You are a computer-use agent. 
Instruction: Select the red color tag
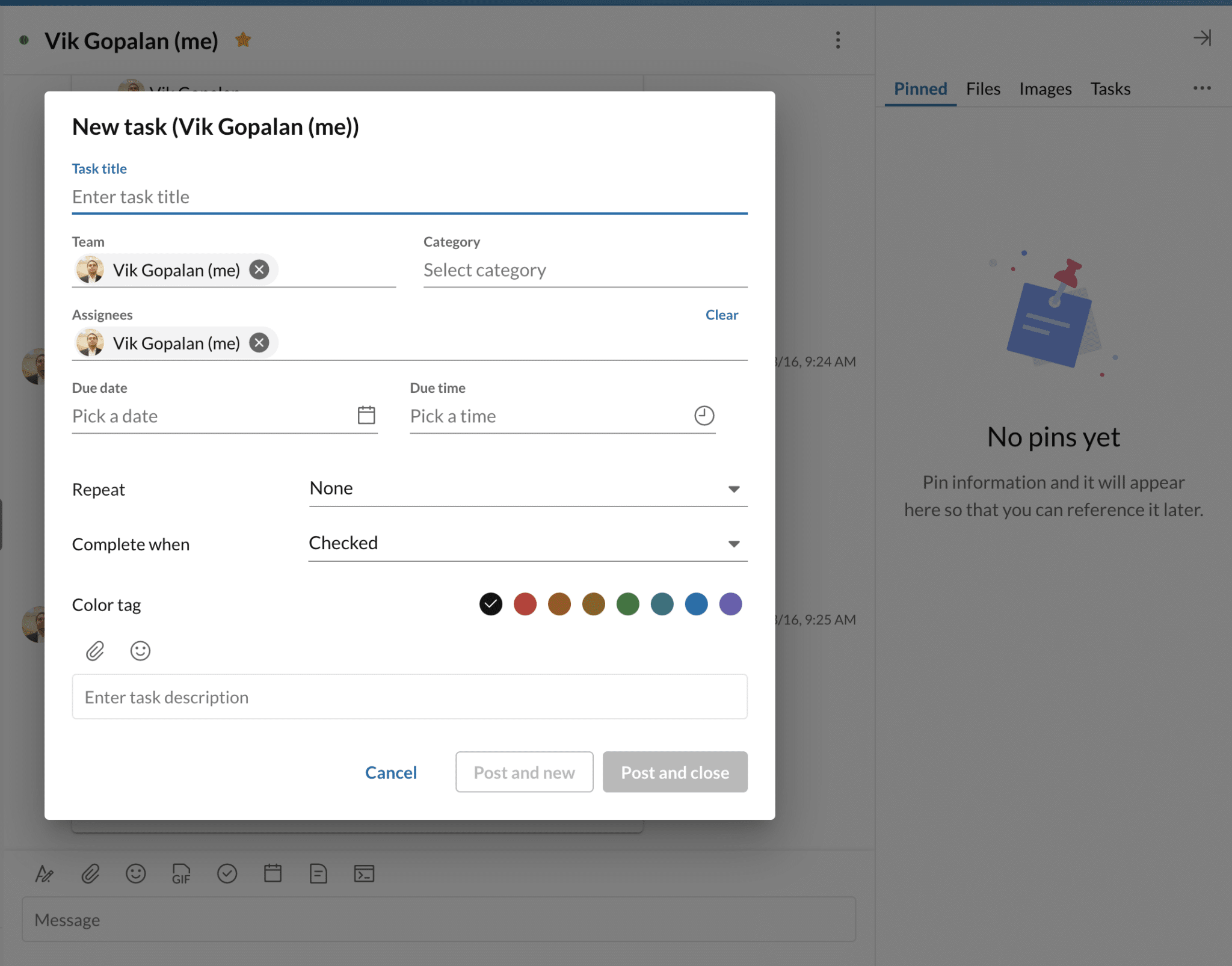(525, 604)
